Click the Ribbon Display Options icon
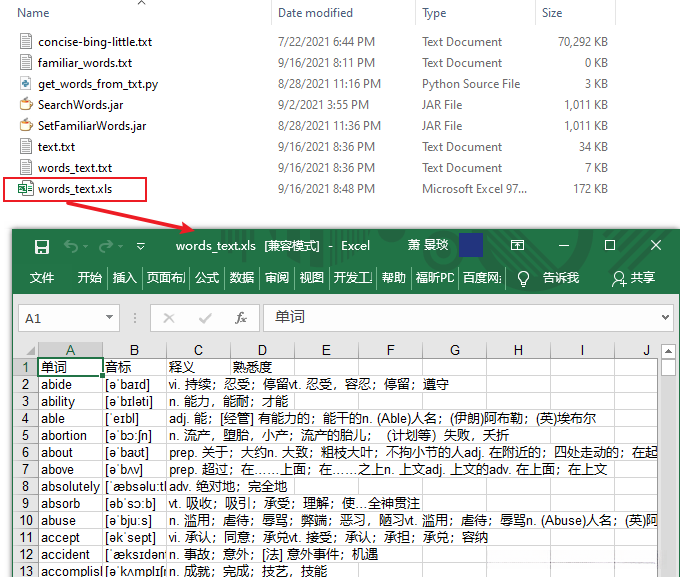680x577 pixels. coord(517,245)
